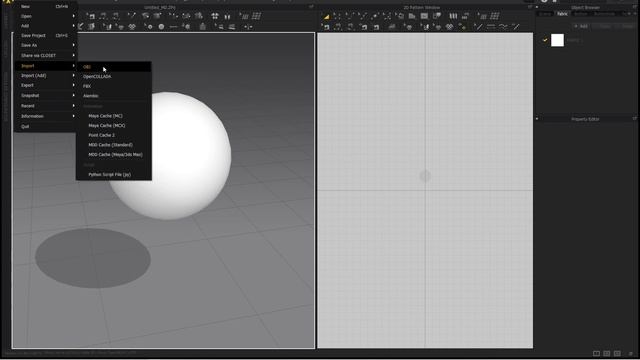Click the first layout icon in bottom-right corner
Screen dimensions: 640x360
[x=596, y=353]
